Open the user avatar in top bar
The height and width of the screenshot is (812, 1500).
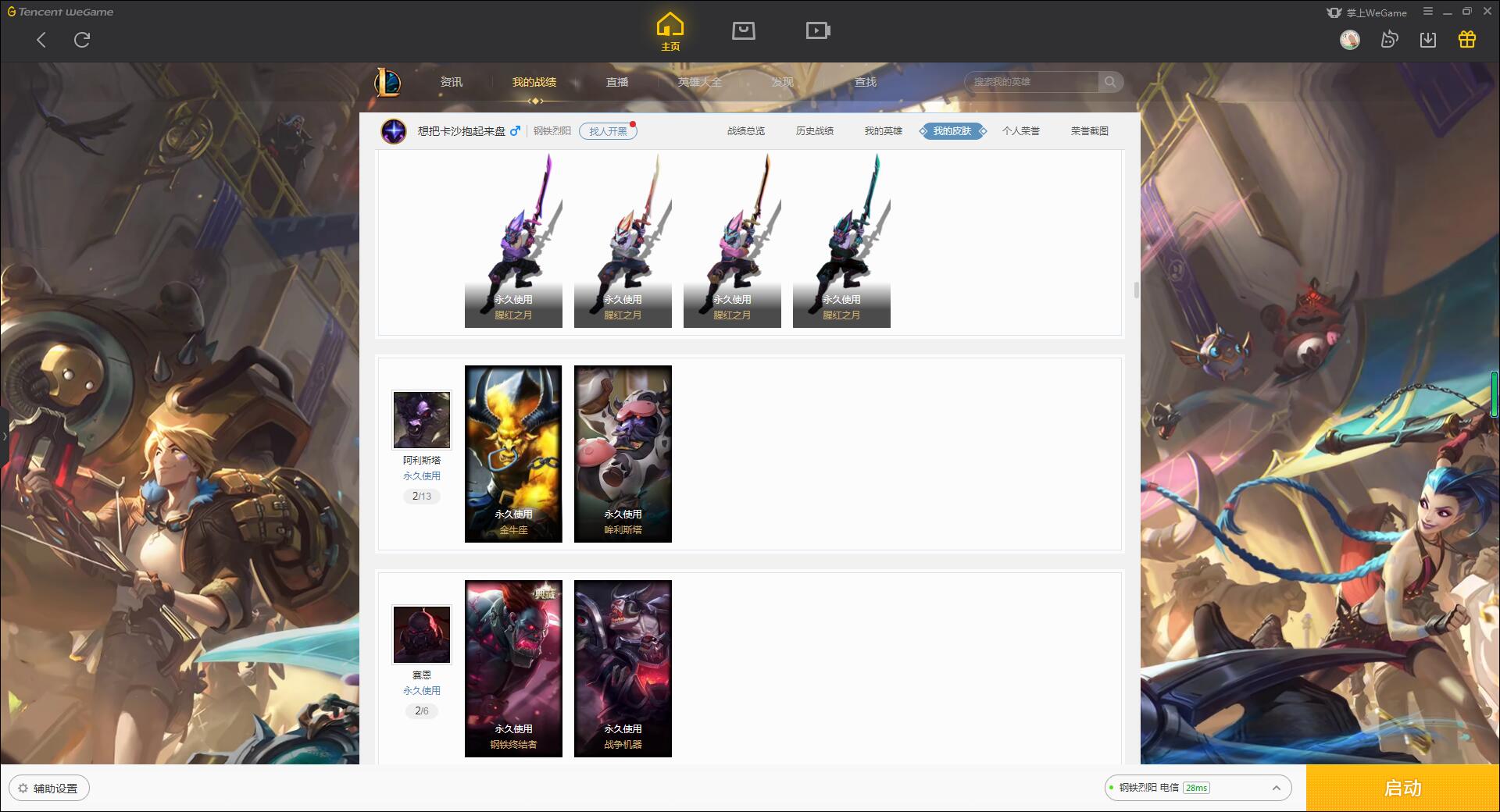pyautogui.click(x=1350, y=39)
